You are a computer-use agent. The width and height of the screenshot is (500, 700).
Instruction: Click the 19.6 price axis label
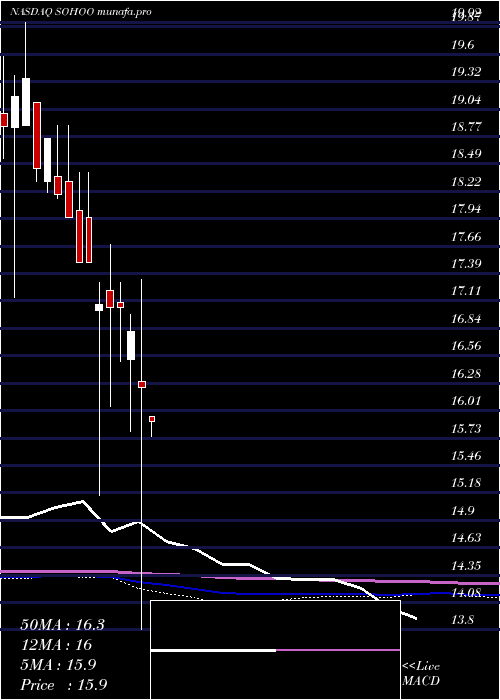(x=463, y=45)
